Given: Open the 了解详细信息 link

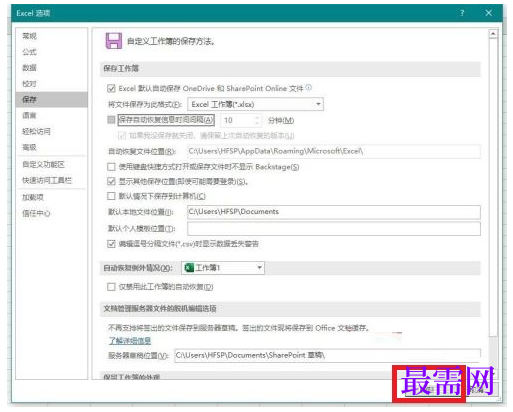Looking at the screenshot, I should 130,340.
